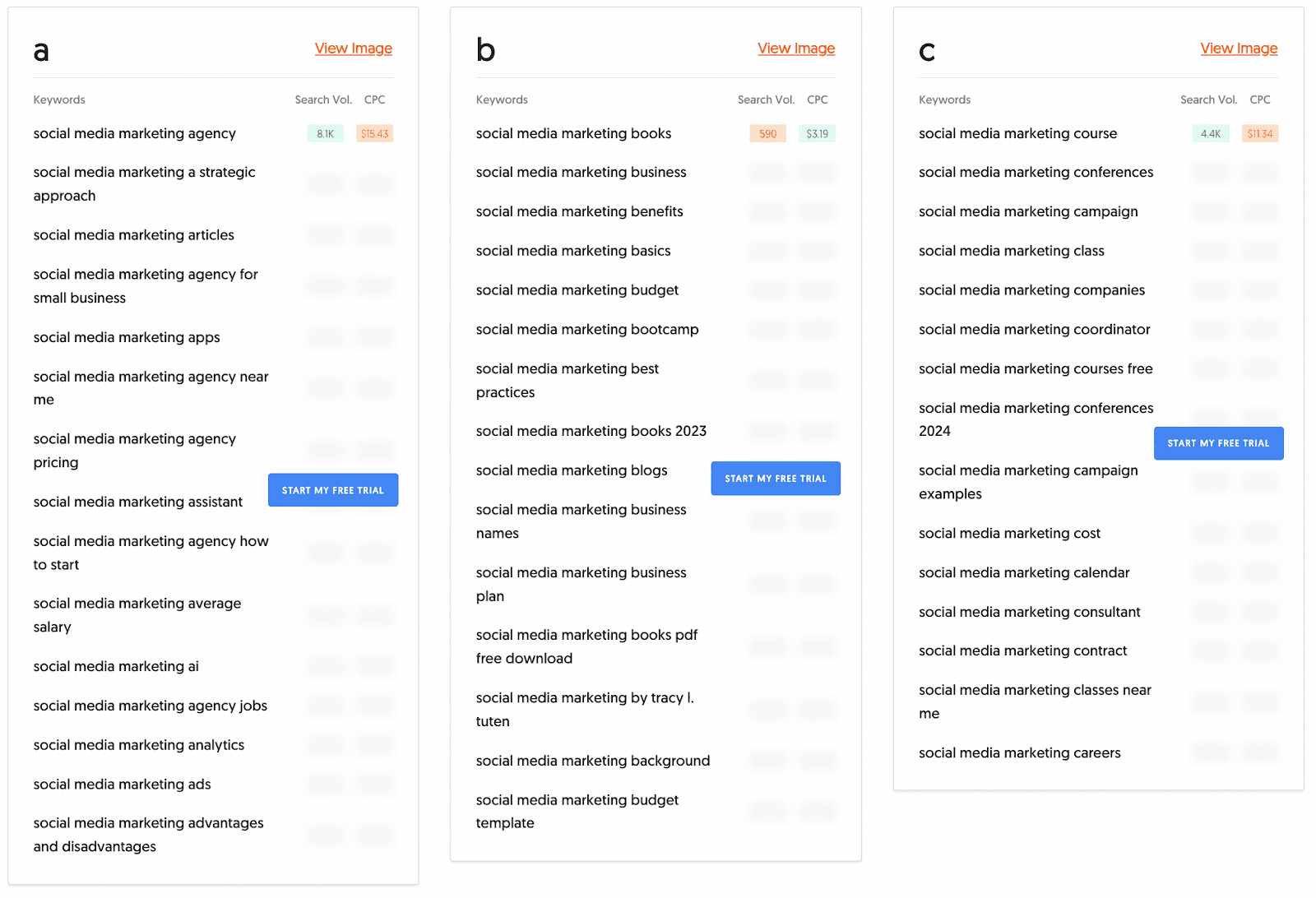Select the $15.43 CPC badge
Viewport: 1316px width, 898px height.
(374, 133)
